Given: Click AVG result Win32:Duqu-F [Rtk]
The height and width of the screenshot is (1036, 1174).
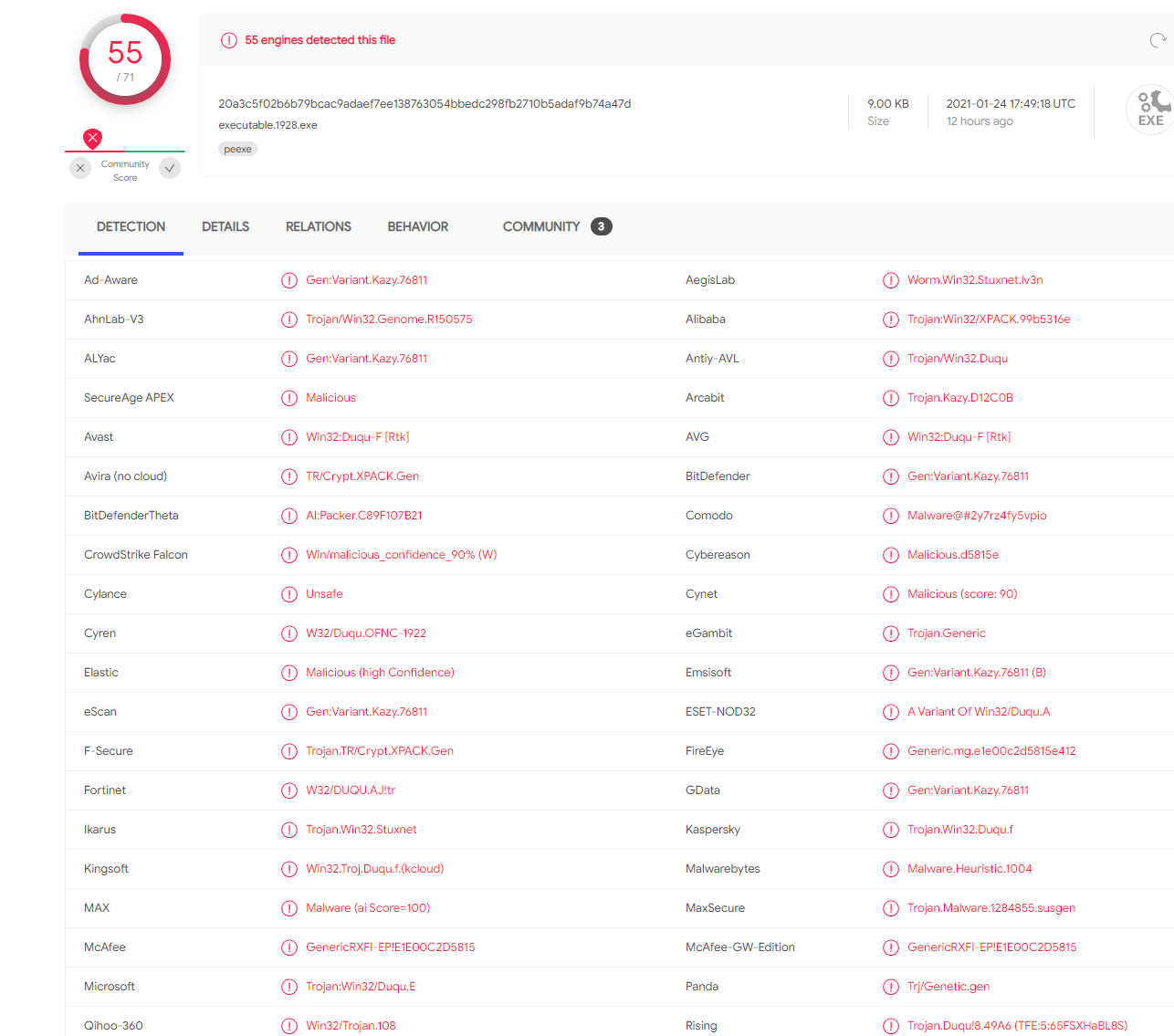Looking at the screenshot, I should [x=959, y=437].
